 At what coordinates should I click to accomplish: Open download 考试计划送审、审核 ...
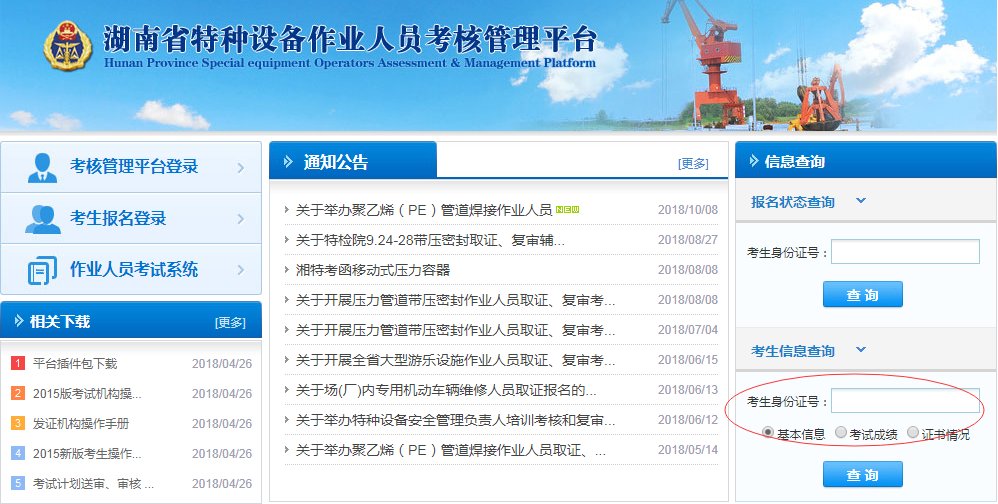[94, 484]
